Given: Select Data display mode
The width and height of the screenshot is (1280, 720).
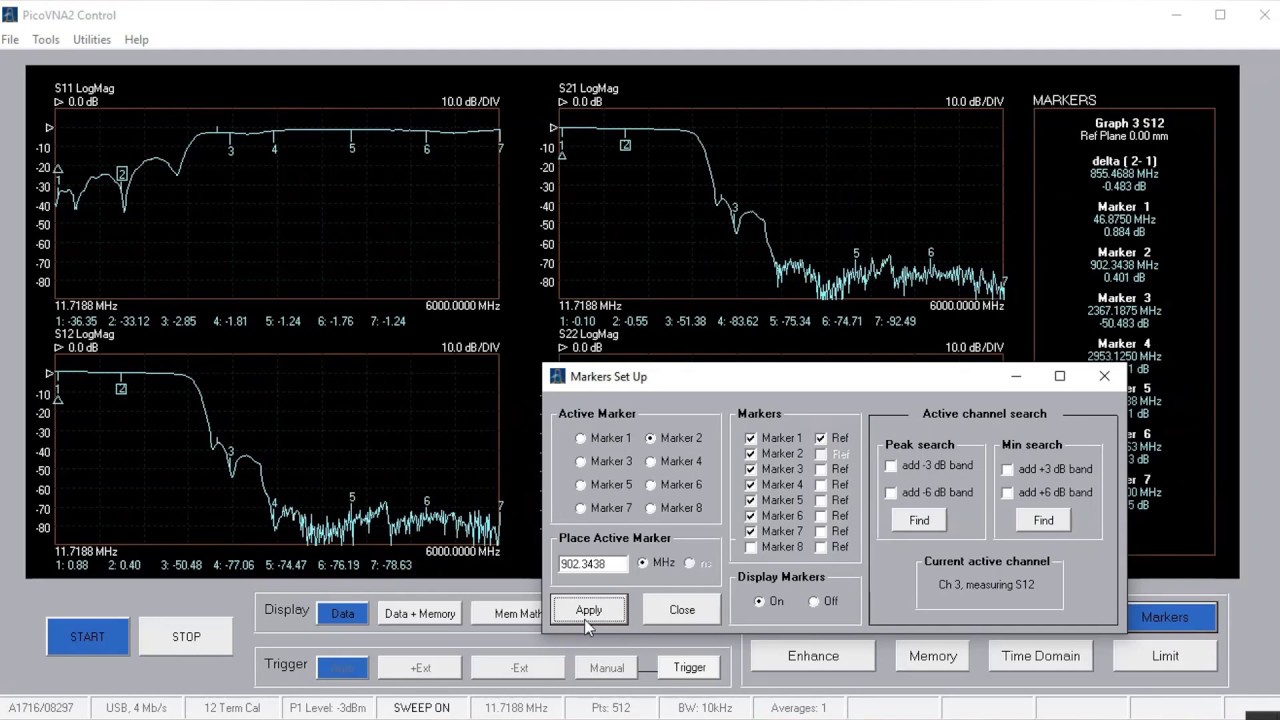Looking at the screenshot, I should [x=342, y=614].
